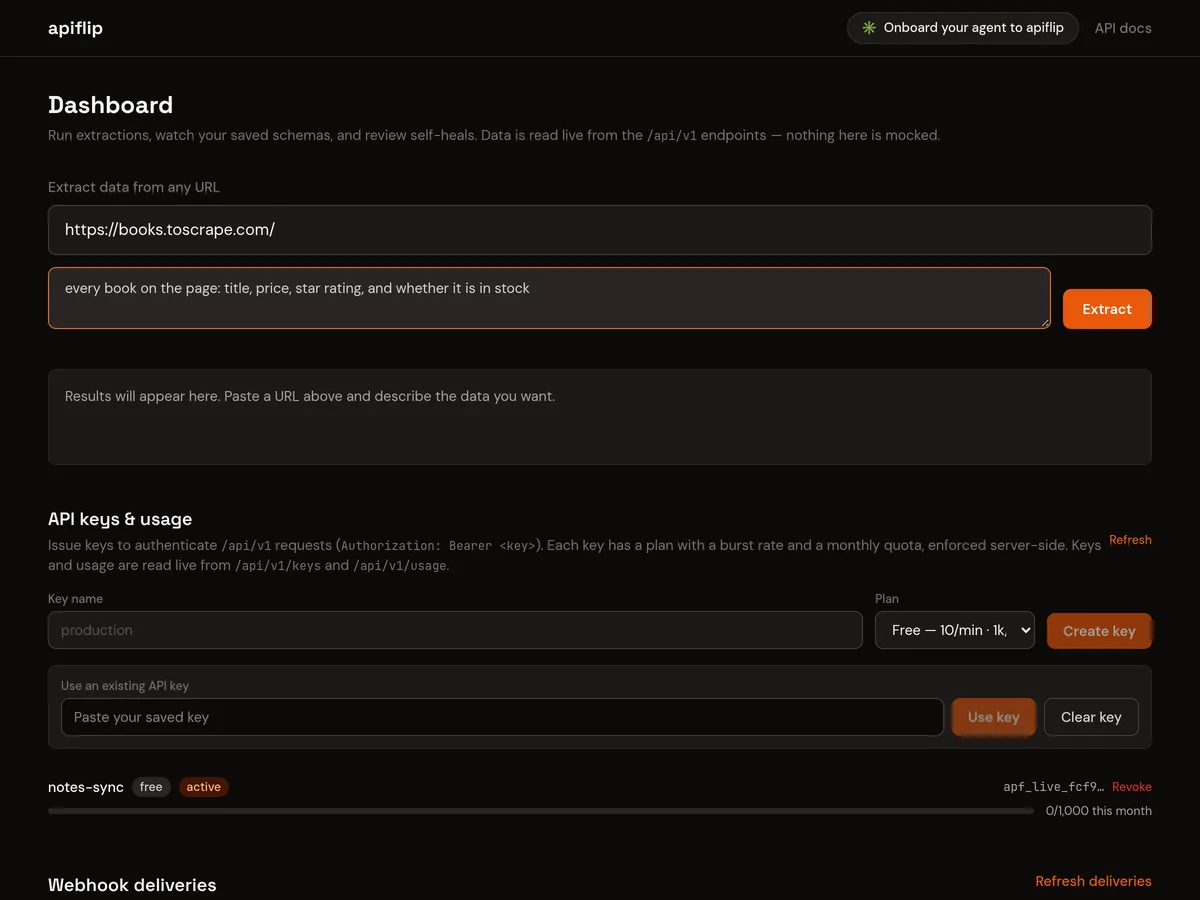Click the notes-sync usage progress bar
The image size is (1200, 900).
[x=541, y=811]
